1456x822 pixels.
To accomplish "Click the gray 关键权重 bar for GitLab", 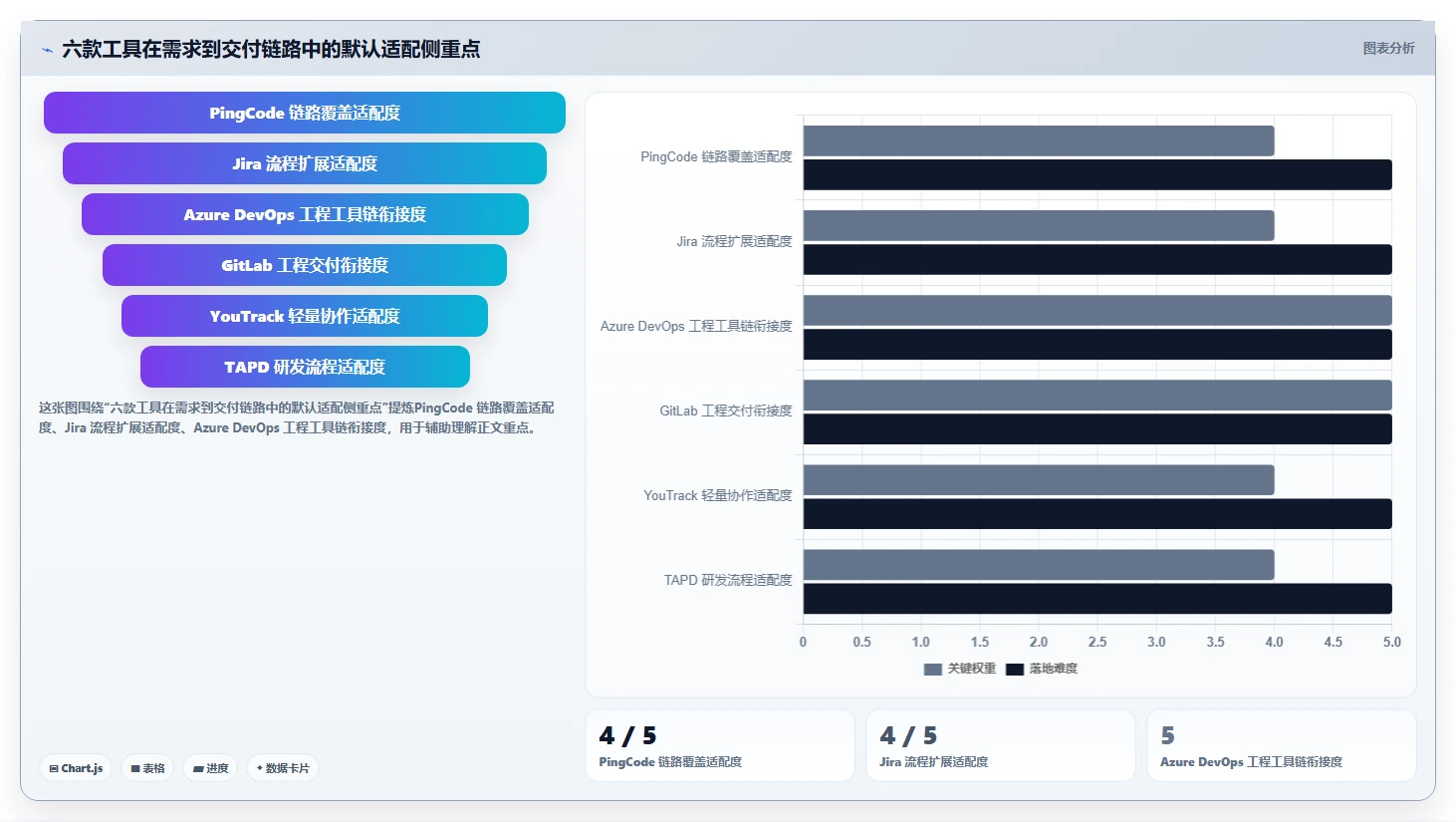I will [x=1097, y=395].
